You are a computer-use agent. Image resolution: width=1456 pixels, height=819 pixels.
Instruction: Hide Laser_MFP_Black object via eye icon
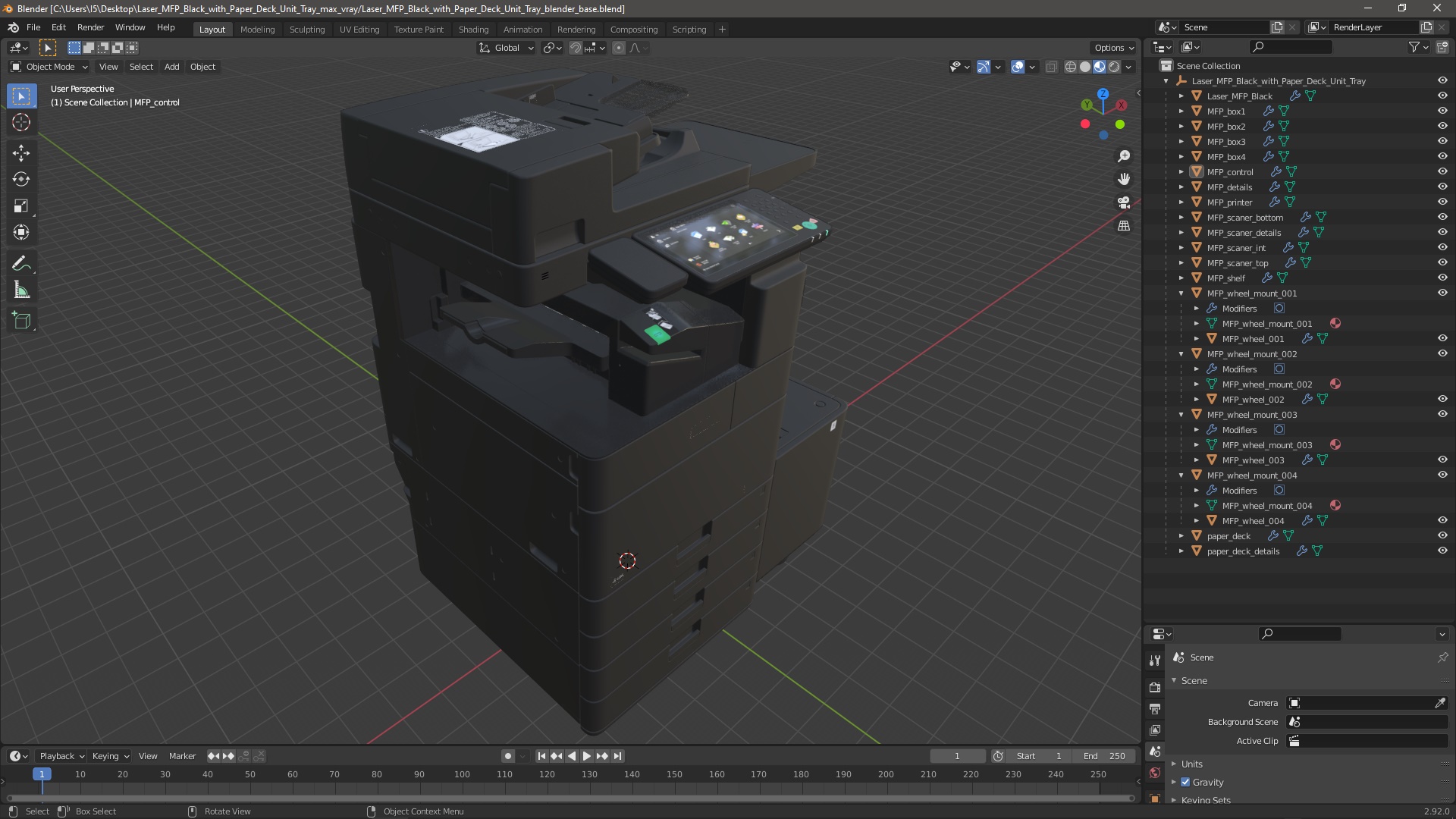1442,96
